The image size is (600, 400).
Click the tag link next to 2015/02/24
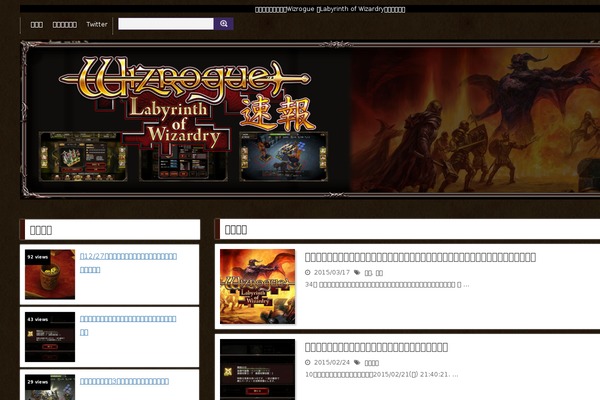[372, 363]
